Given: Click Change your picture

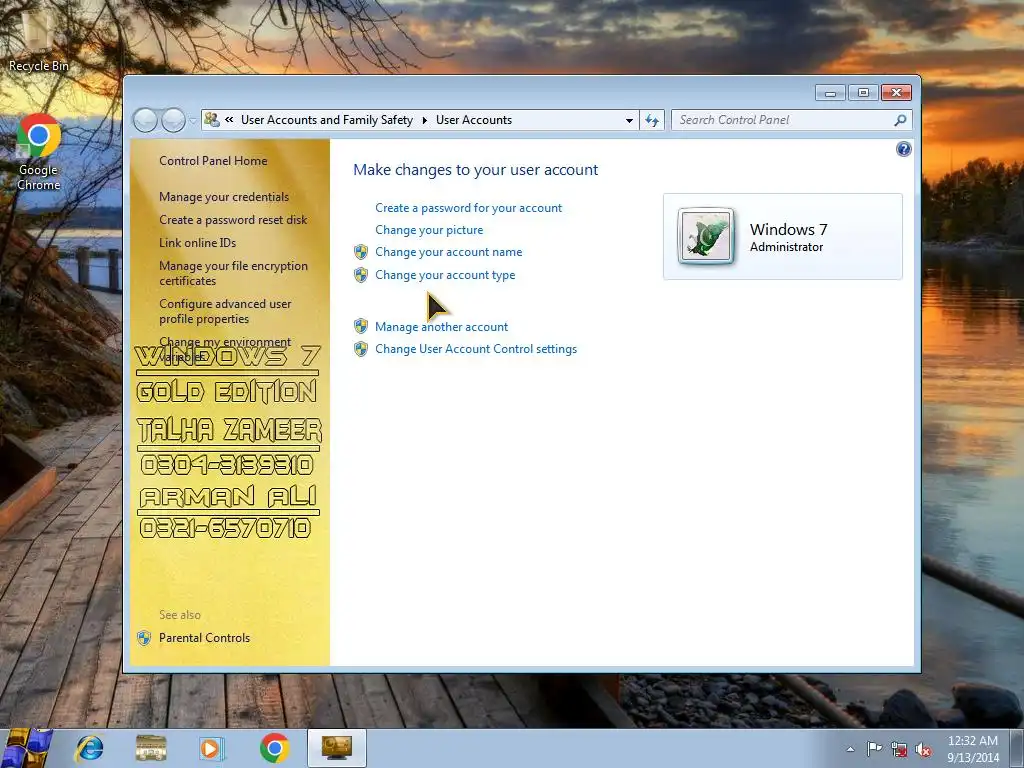Looking at the screenshot, I should [x=429, y=230].
